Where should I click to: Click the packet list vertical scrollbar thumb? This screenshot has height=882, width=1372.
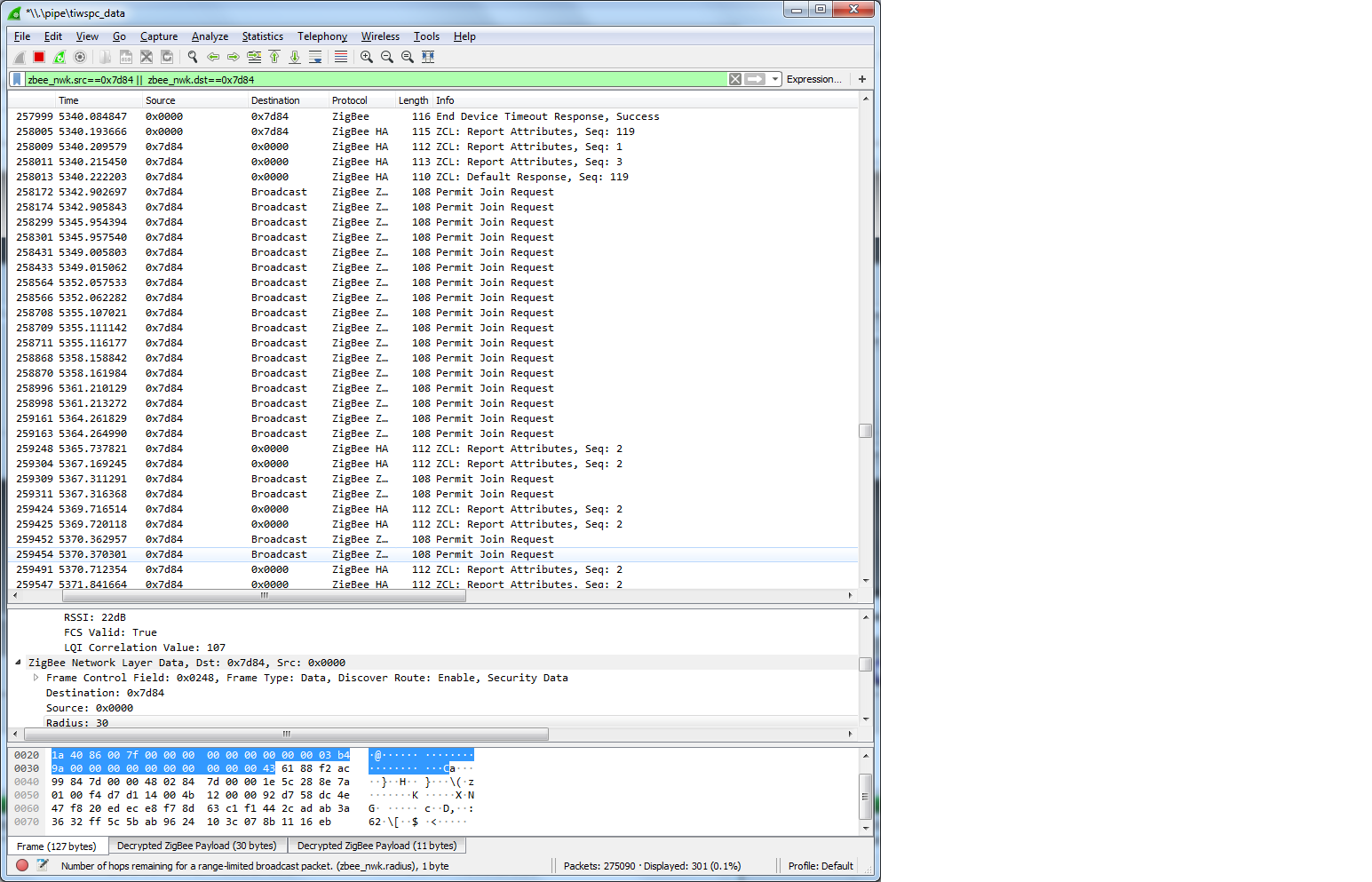(865, 431)
